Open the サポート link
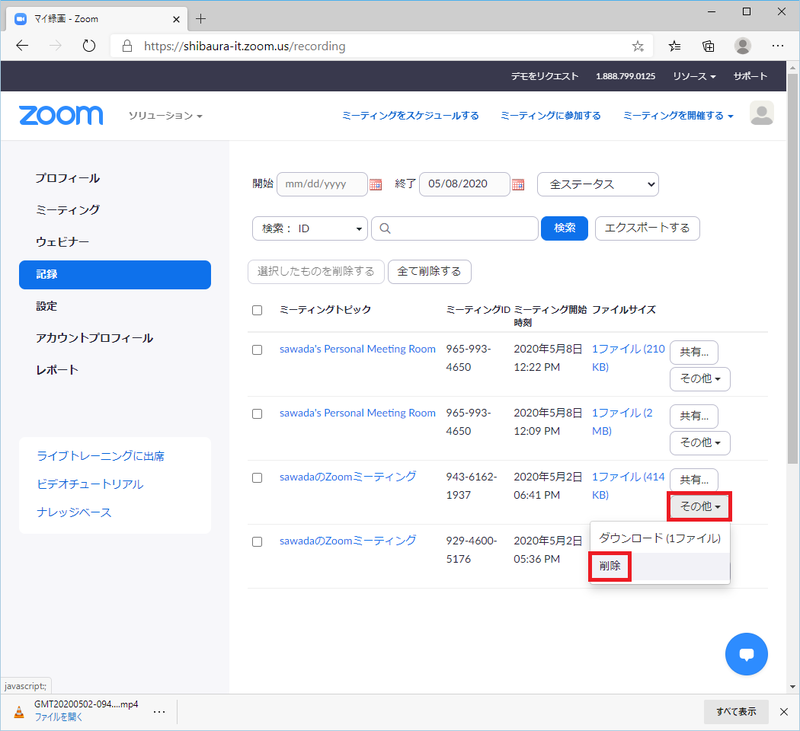800x731 pixels. click(x=750, y=76)
